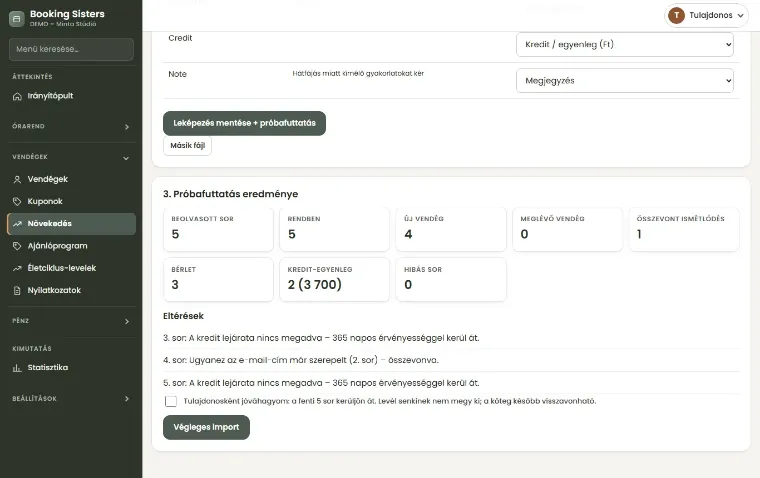Click the Booking Sisters logo icon
The image size is (760, 478).
tap(16, 18)
